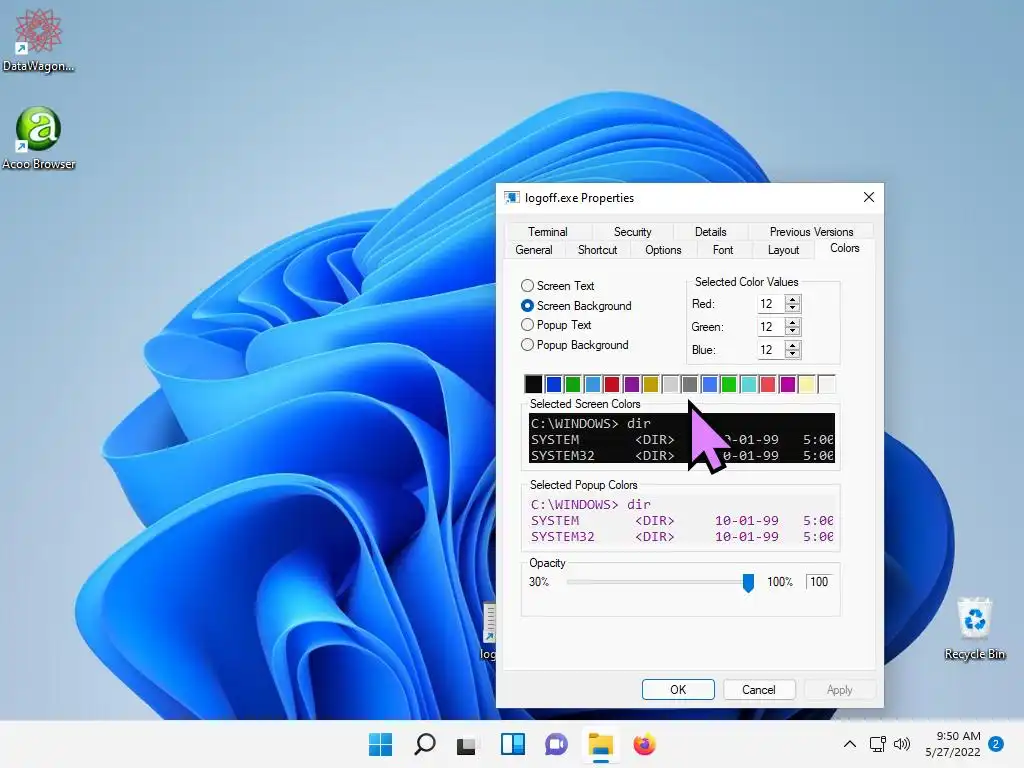Click the Selected Popup Colors preview
Viewport: 1024px width, 768px height.
coord(682,520)
